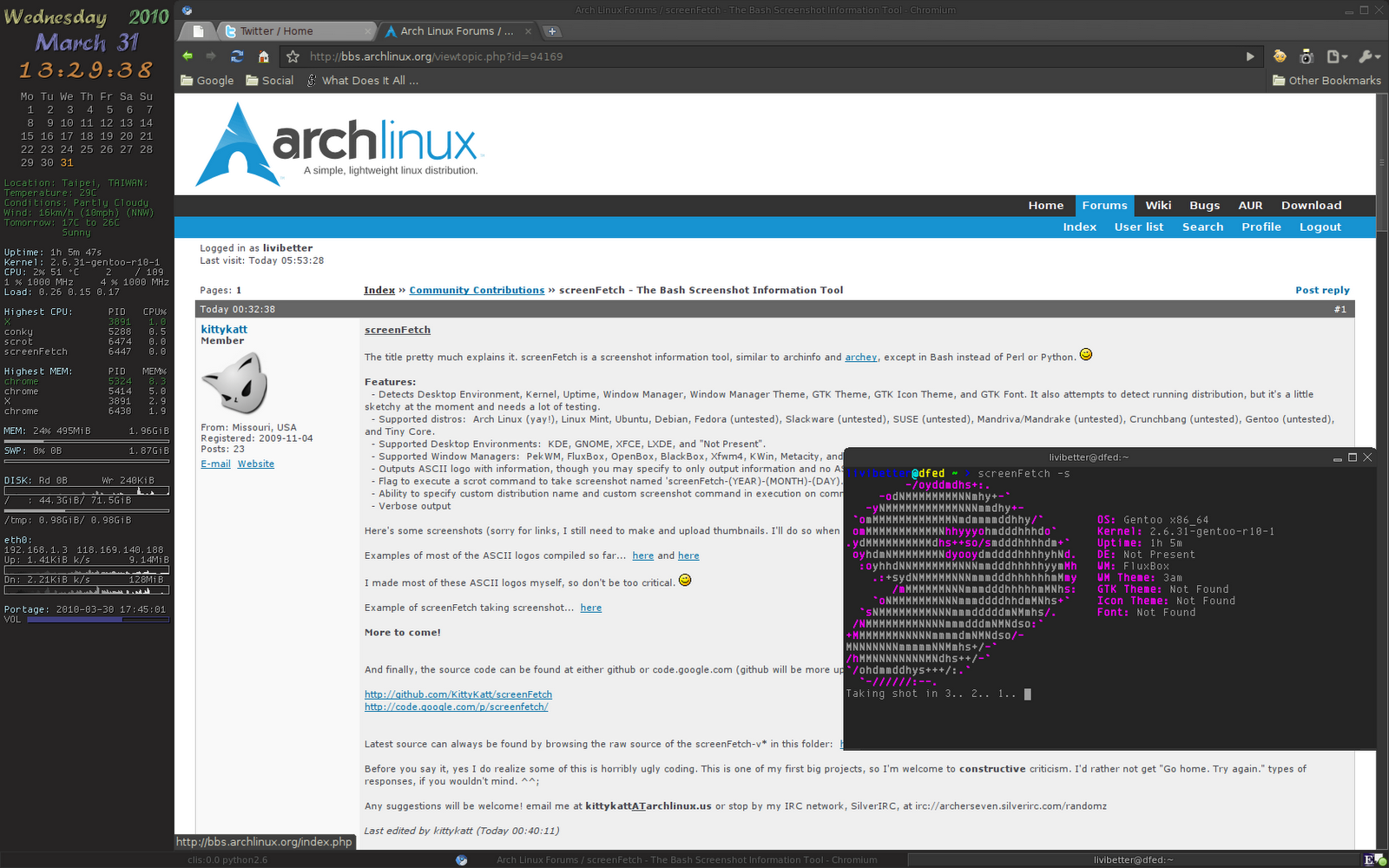This screenshot has width=1389, height=868.
Task: Click the Arch Linux logo
Action: [340, 144]
